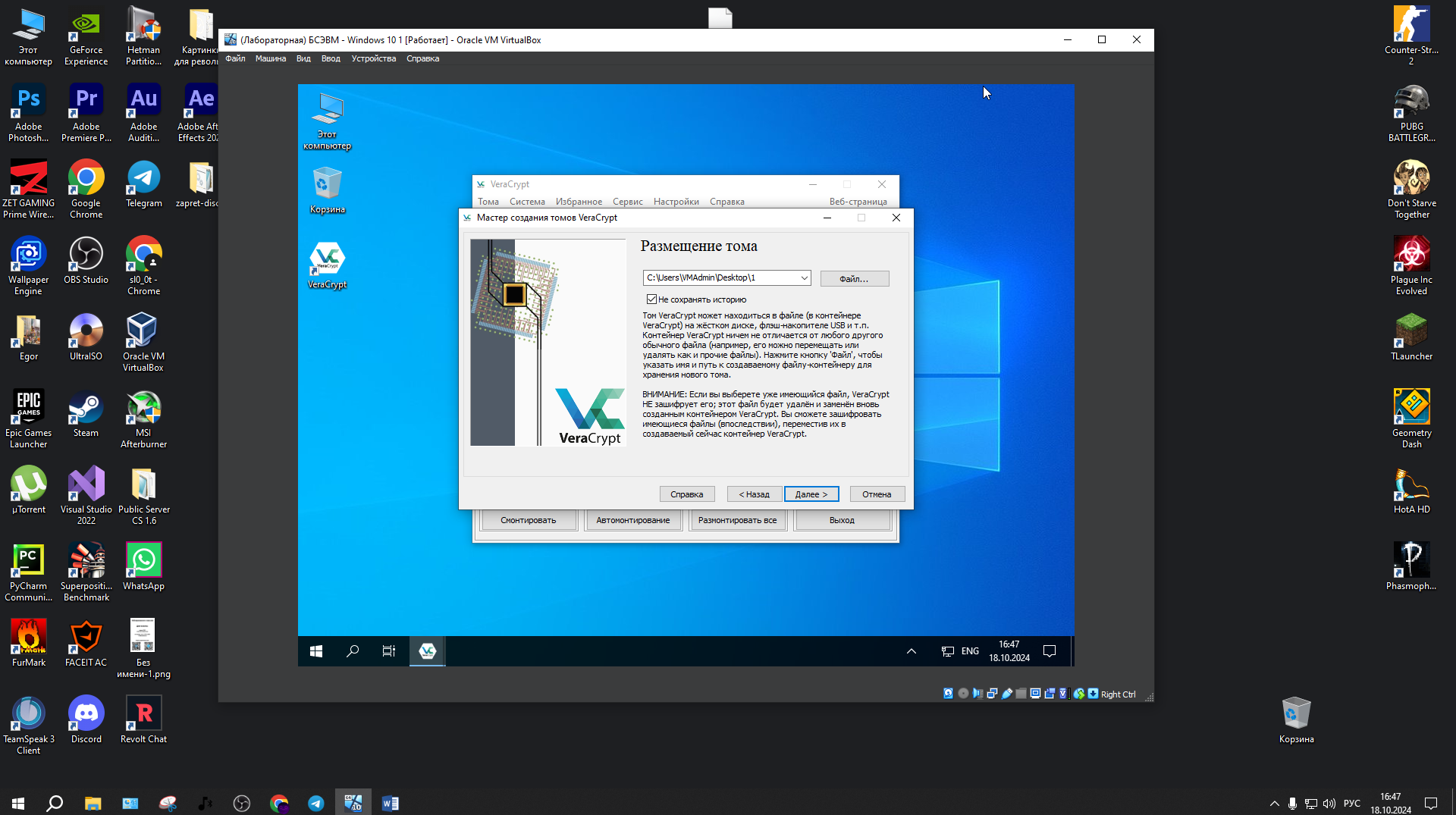Open guest Windows Start menu
The width and height of the screenshot is (1456, 815).
[316, 651]
